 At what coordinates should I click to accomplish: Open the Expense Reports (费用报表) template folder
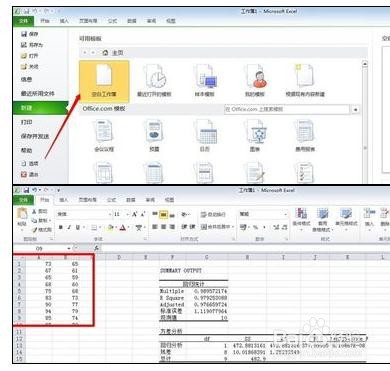(x=305, y=136)
